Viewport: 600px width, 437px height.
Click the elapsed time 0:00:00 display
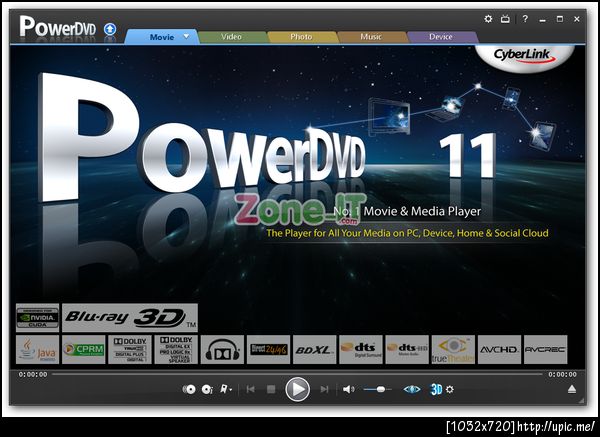click(33, 375)
